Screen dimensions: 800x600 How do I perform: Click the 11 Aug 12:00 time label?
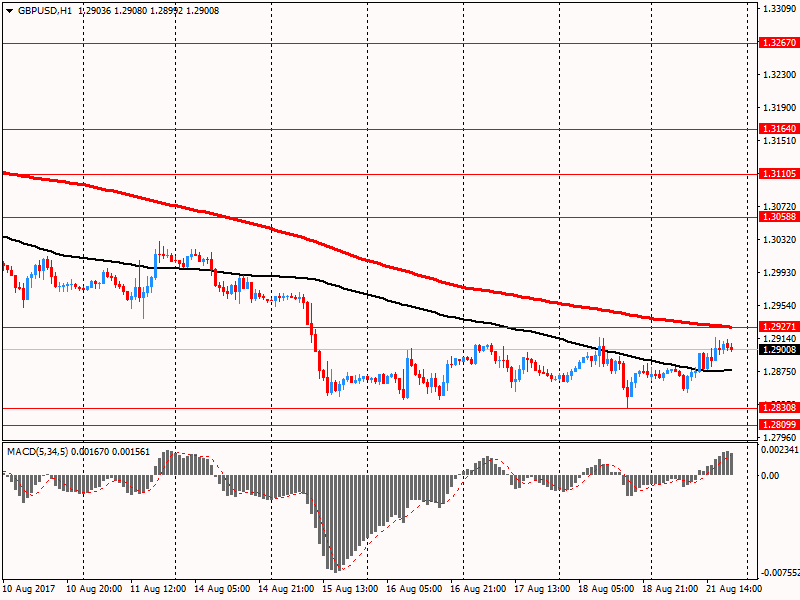158,589
